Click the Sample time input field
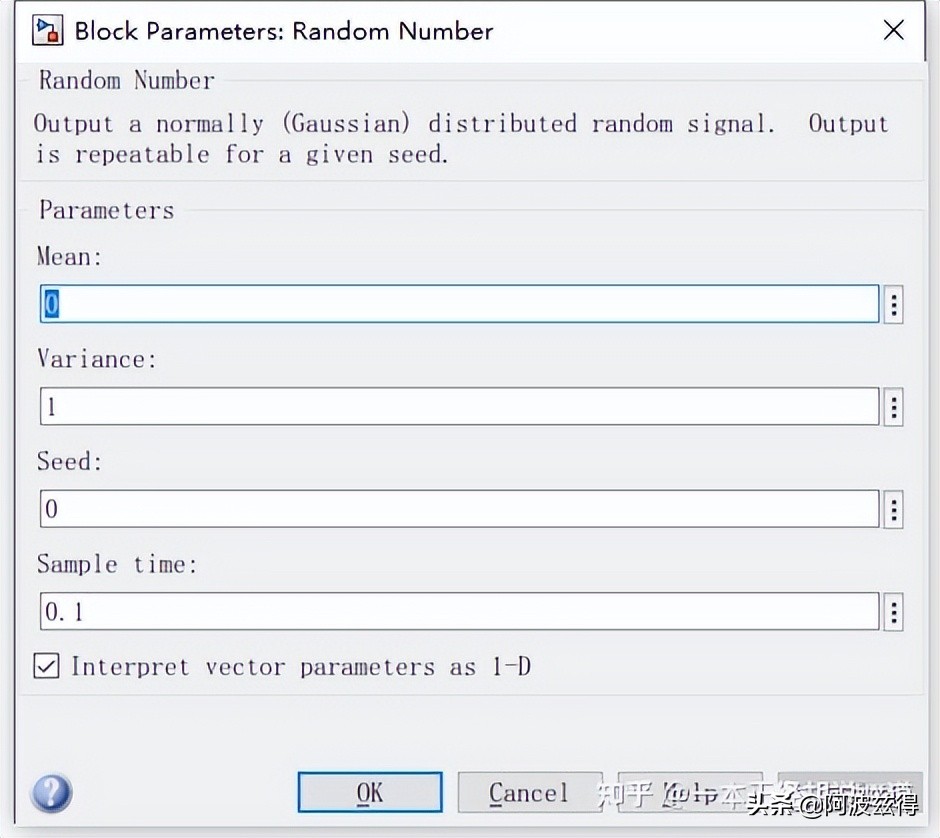This screenshot has height=838, width=940. click(460, 611)
